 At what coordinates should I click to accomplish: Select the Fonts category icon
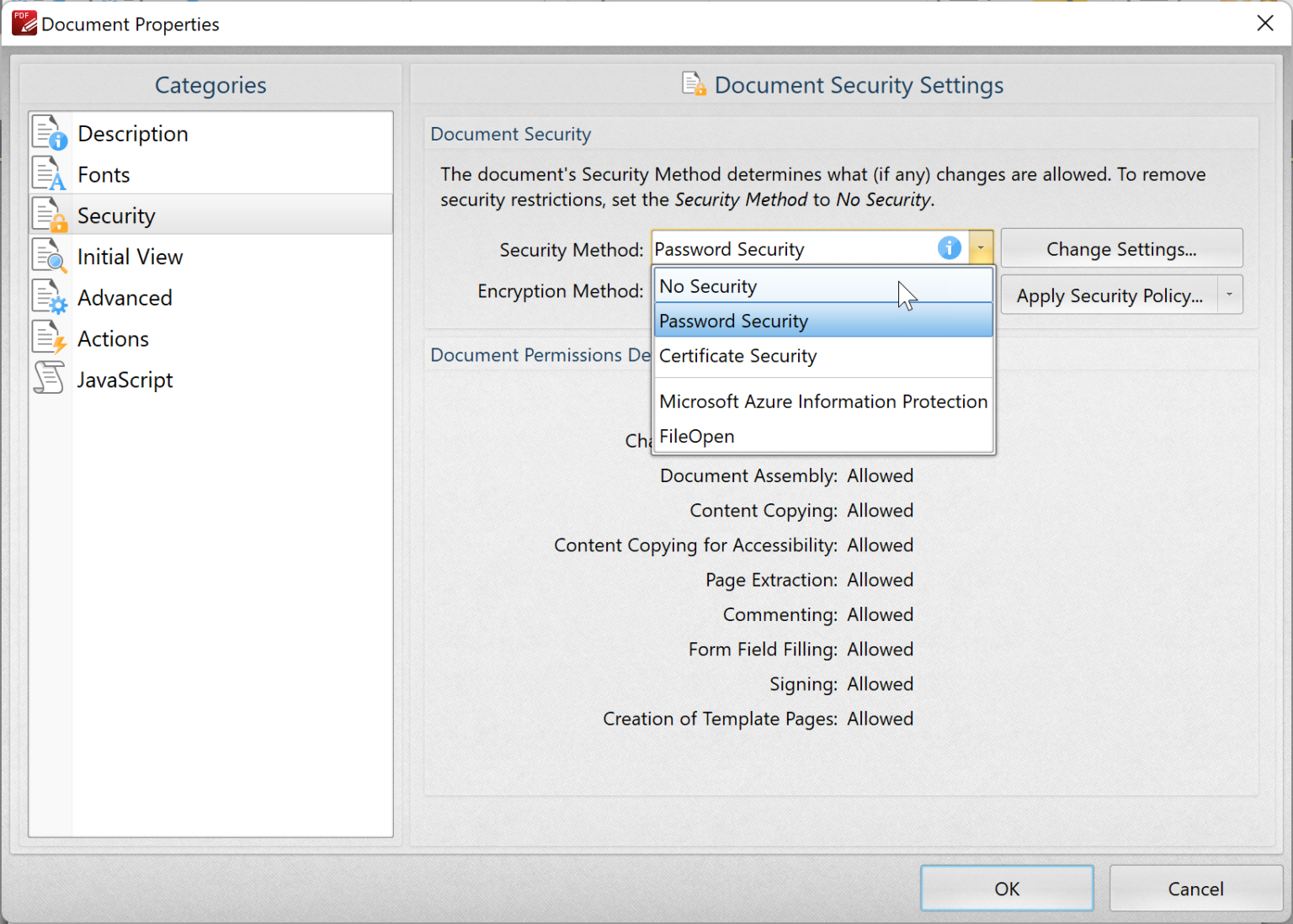click(50, 173)
